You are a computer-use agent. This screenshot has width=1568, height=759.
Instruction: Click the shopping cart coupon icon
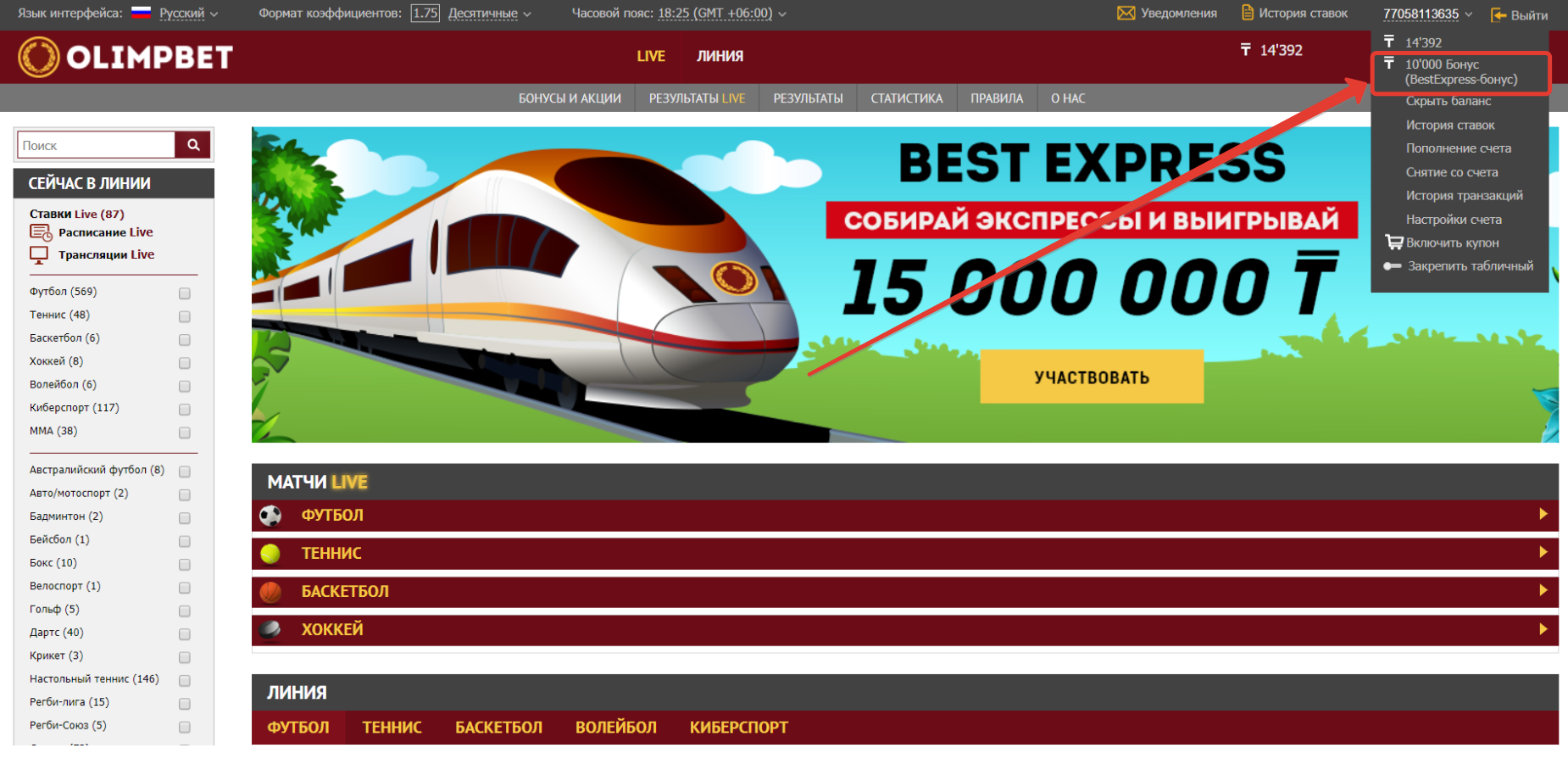pos(1393,243)
